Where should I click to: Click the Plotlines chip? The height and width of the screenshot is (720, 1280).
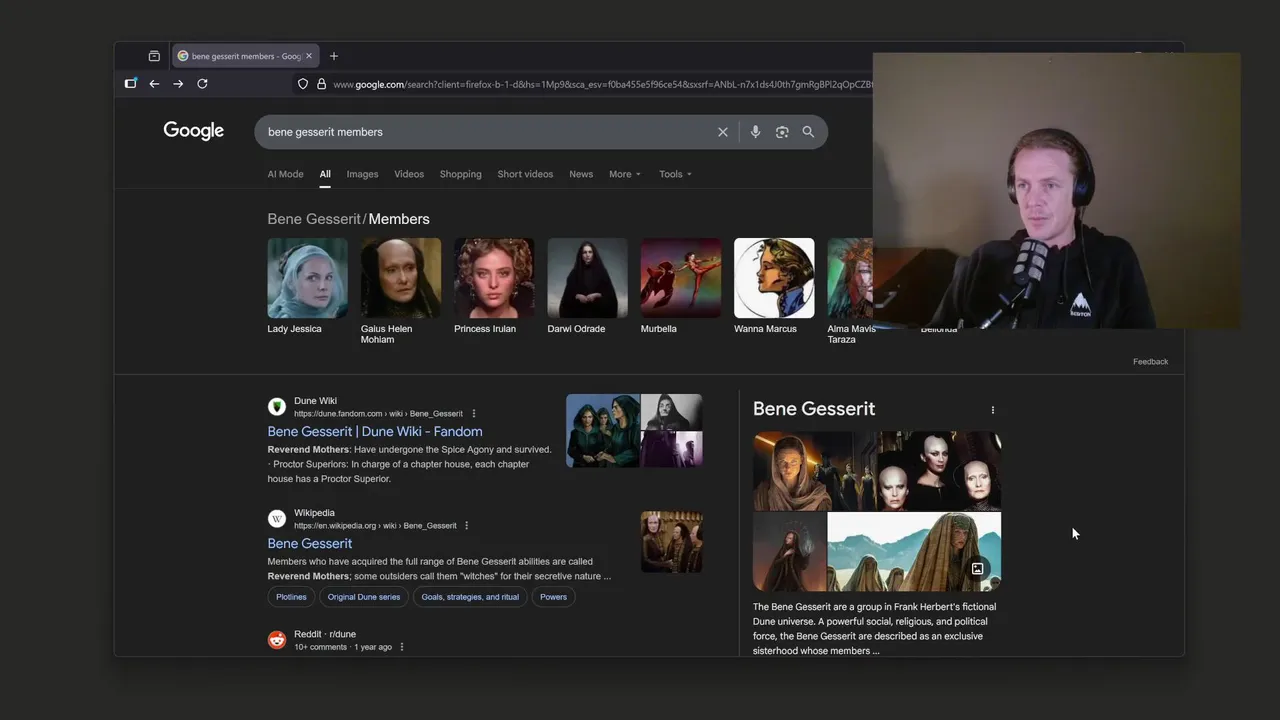point(291,597)
